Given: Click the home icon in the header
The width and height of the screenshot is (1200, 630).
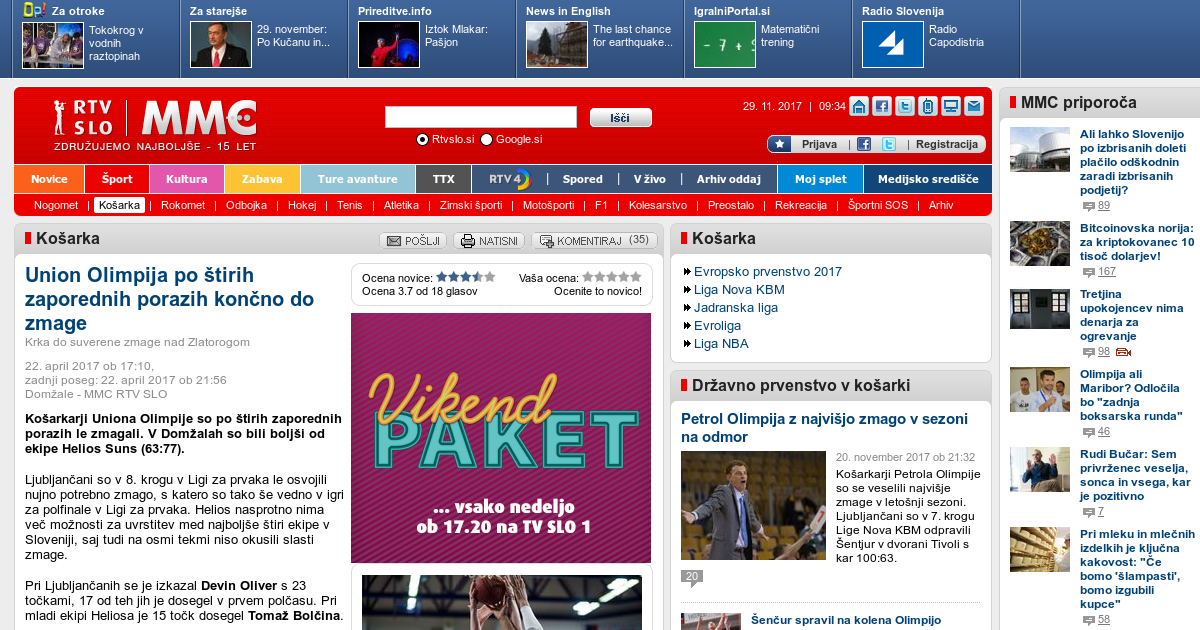Looking at the screenshot, I should pos(859,106).
